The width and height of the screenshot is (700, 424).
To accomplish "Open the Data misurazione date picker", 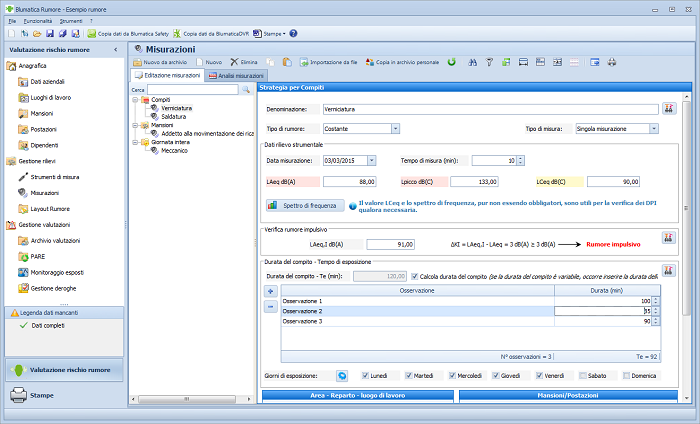I will tap(371, 160).
